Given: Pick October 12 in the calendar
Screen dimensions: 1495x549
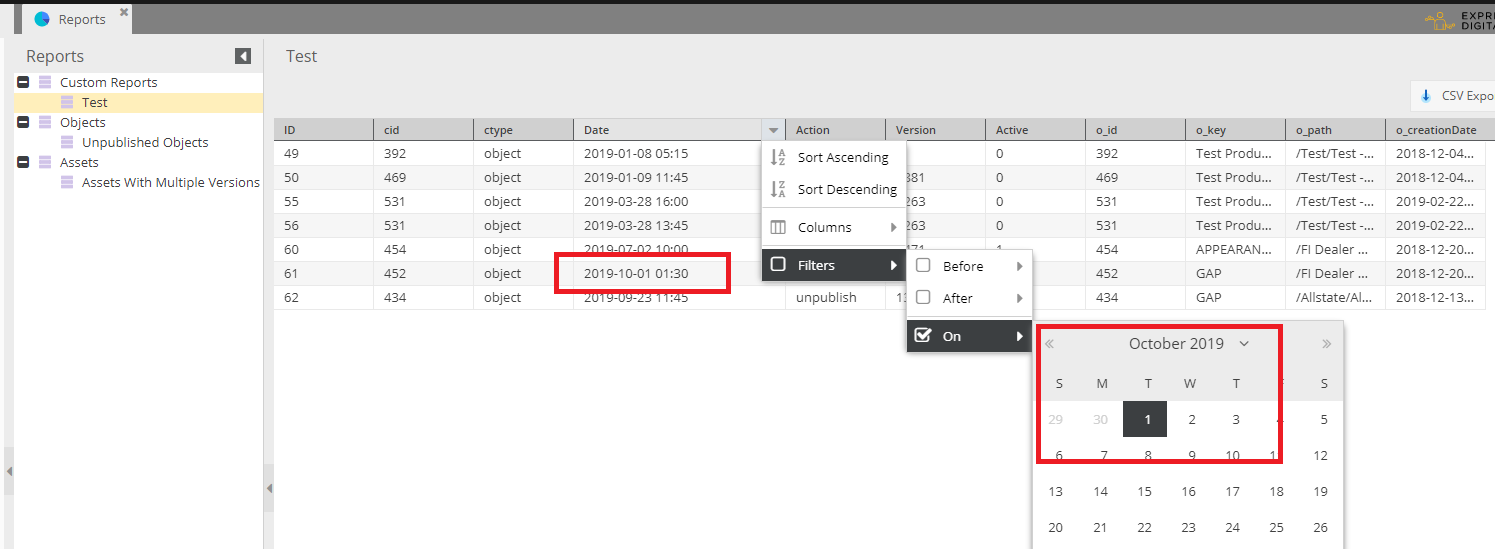Looking at the screenshot, I should pos(1321,456).
